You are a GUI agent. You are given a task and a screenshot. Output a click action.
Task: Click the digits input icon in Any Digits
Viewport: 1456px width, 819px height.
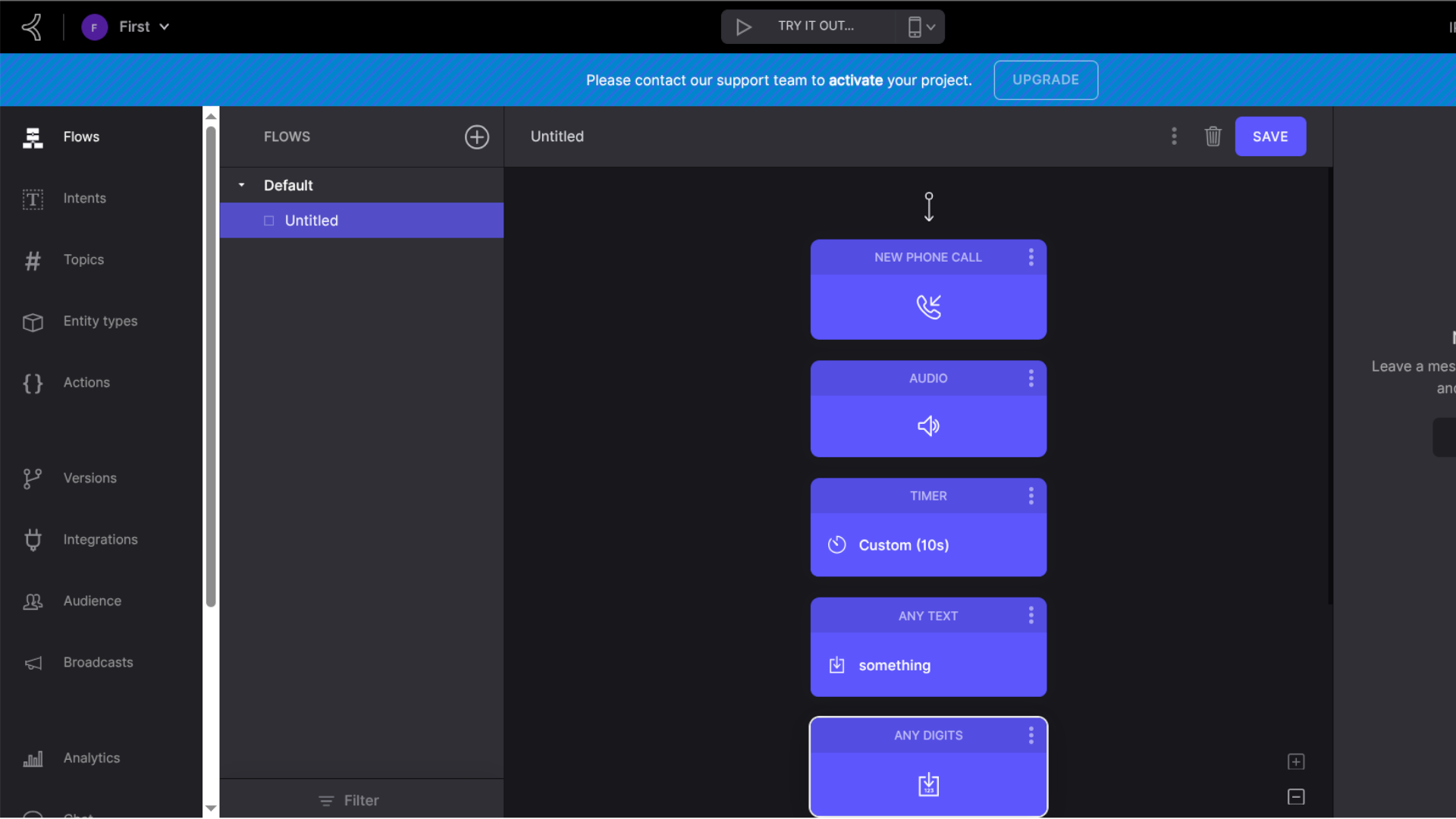(x=928, y=785)
